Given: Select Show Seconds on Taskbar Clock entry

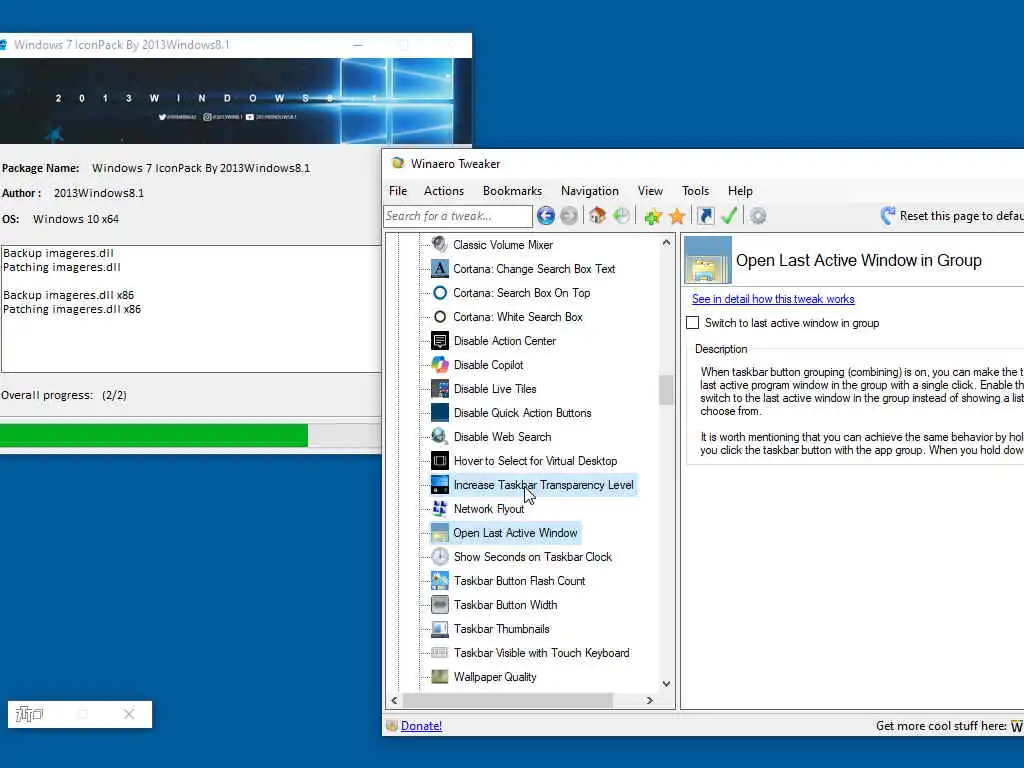Looking at the screenshot, I should 533,556.
